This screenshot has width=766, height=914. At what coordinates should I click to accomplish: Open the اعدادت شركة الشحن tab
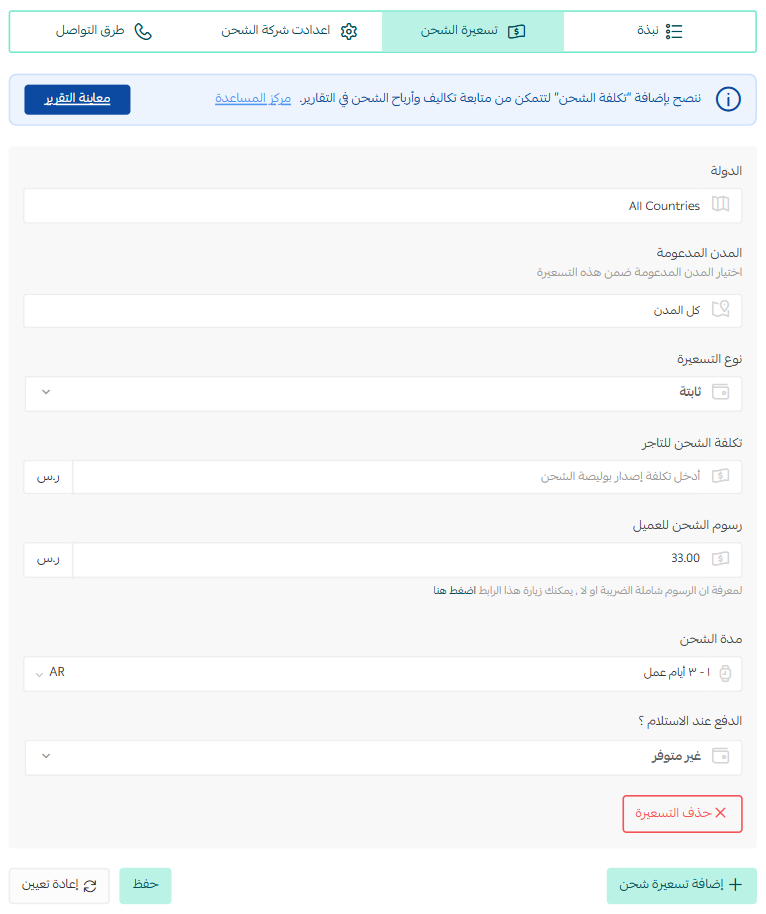coord(289,31)
